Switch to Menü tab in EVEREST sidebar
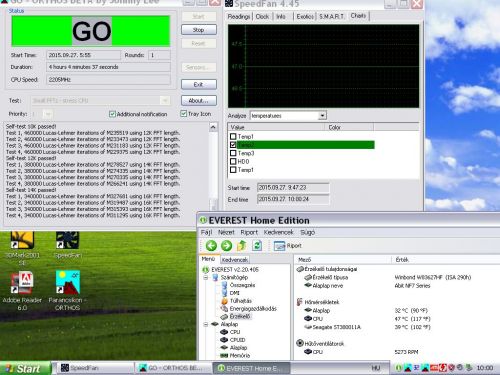 (x=208, y=259)
